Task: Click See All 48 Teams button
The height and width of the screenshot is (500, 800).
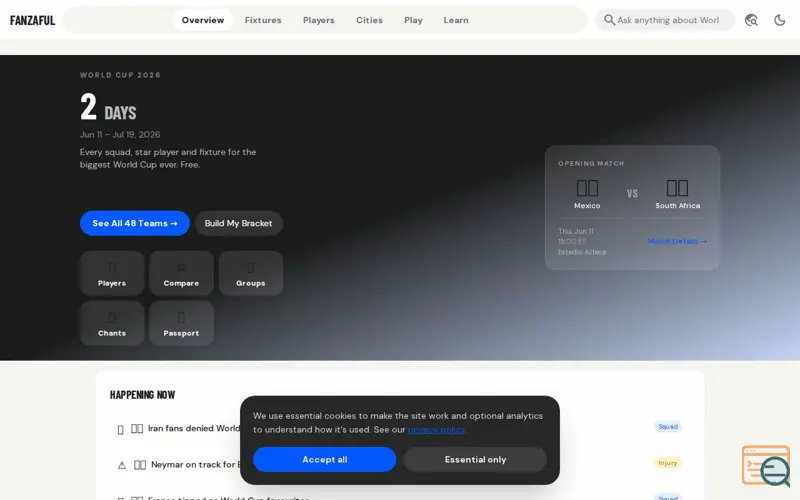Action: point(135,223)
